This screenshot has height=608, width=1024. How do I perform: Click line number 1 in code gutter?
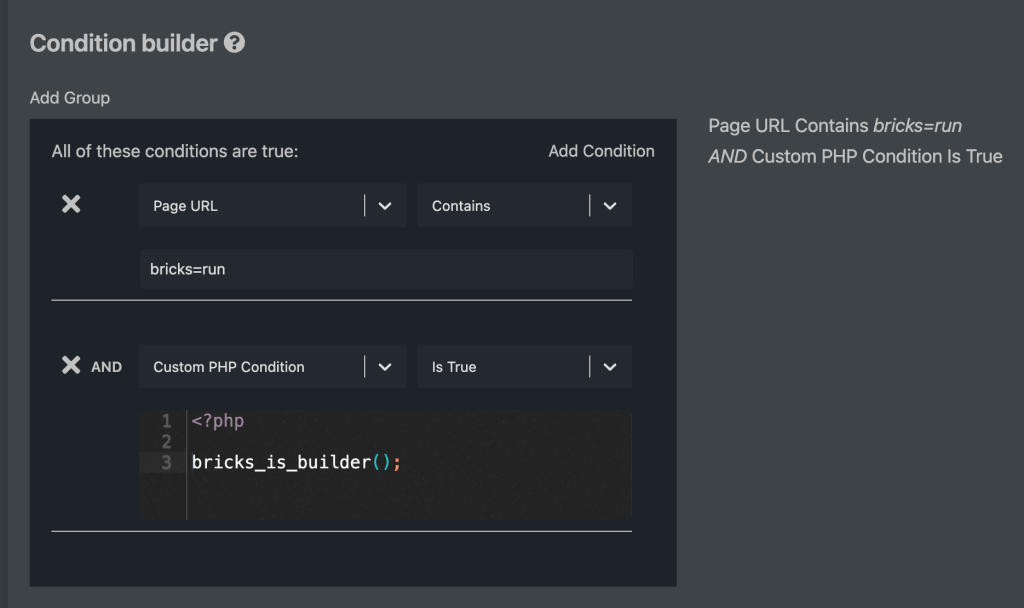[x=167, y=421]
